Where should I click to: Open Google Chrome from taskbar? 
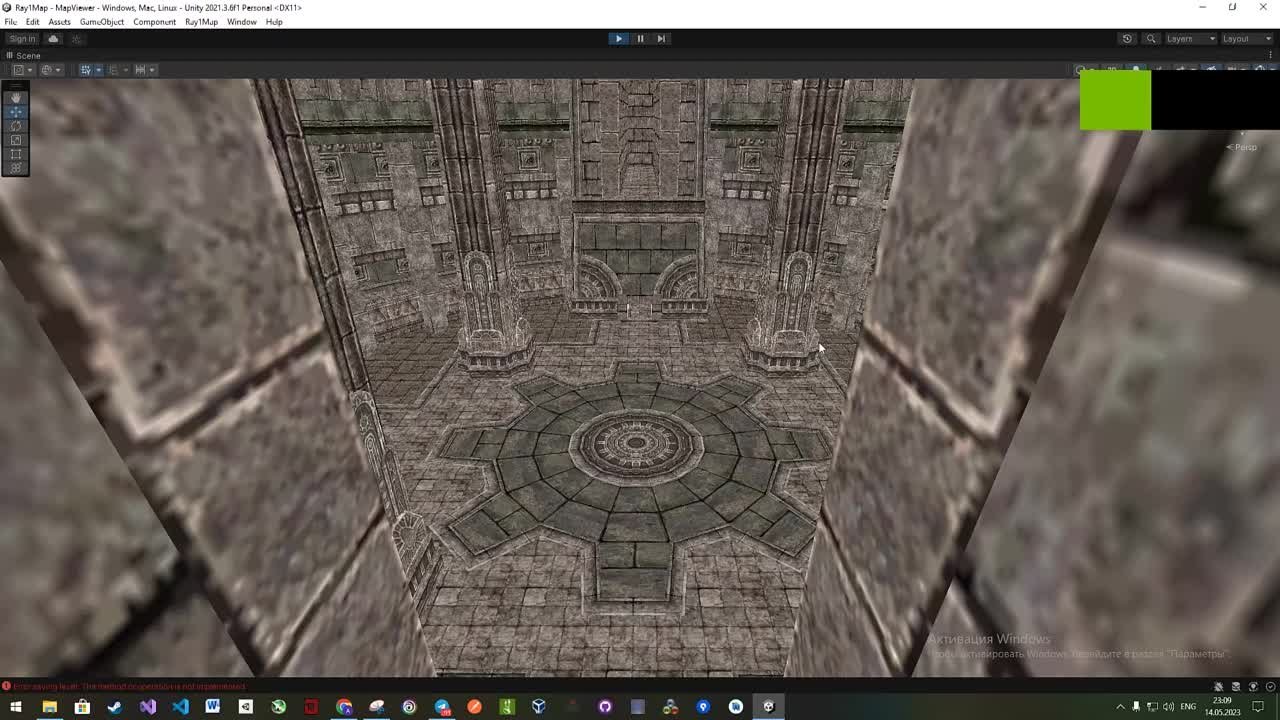click(344, 706)
